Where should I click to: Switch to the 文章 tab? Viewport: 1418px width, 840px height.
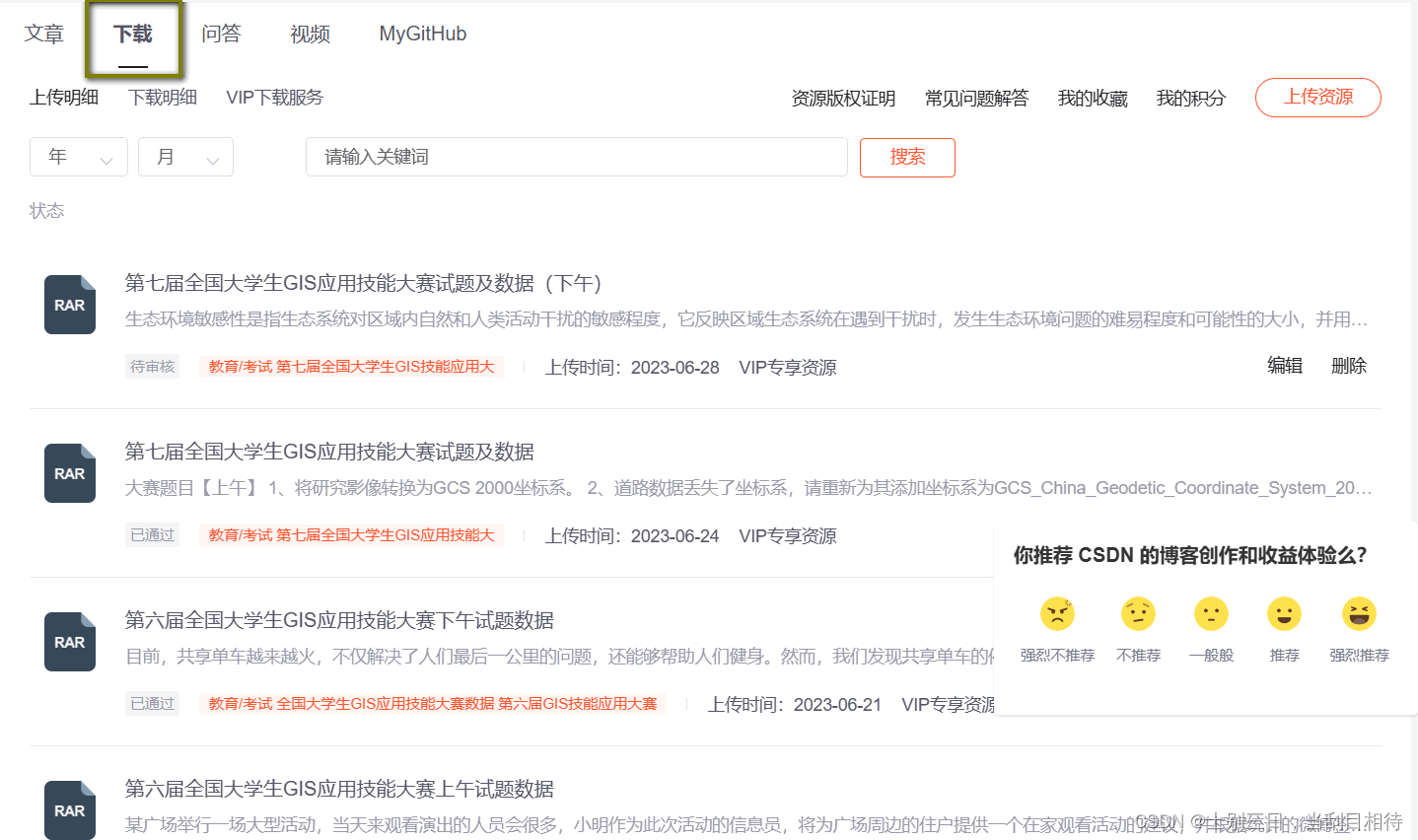[44, 34]
